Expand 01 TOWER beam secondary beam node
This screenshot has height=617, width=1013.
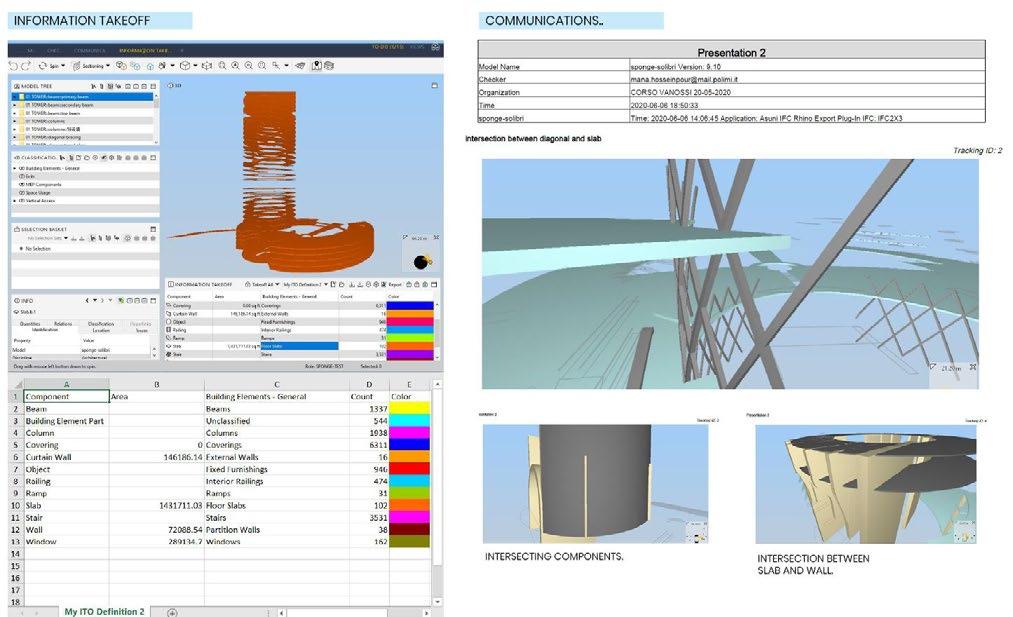coord(14,105)
